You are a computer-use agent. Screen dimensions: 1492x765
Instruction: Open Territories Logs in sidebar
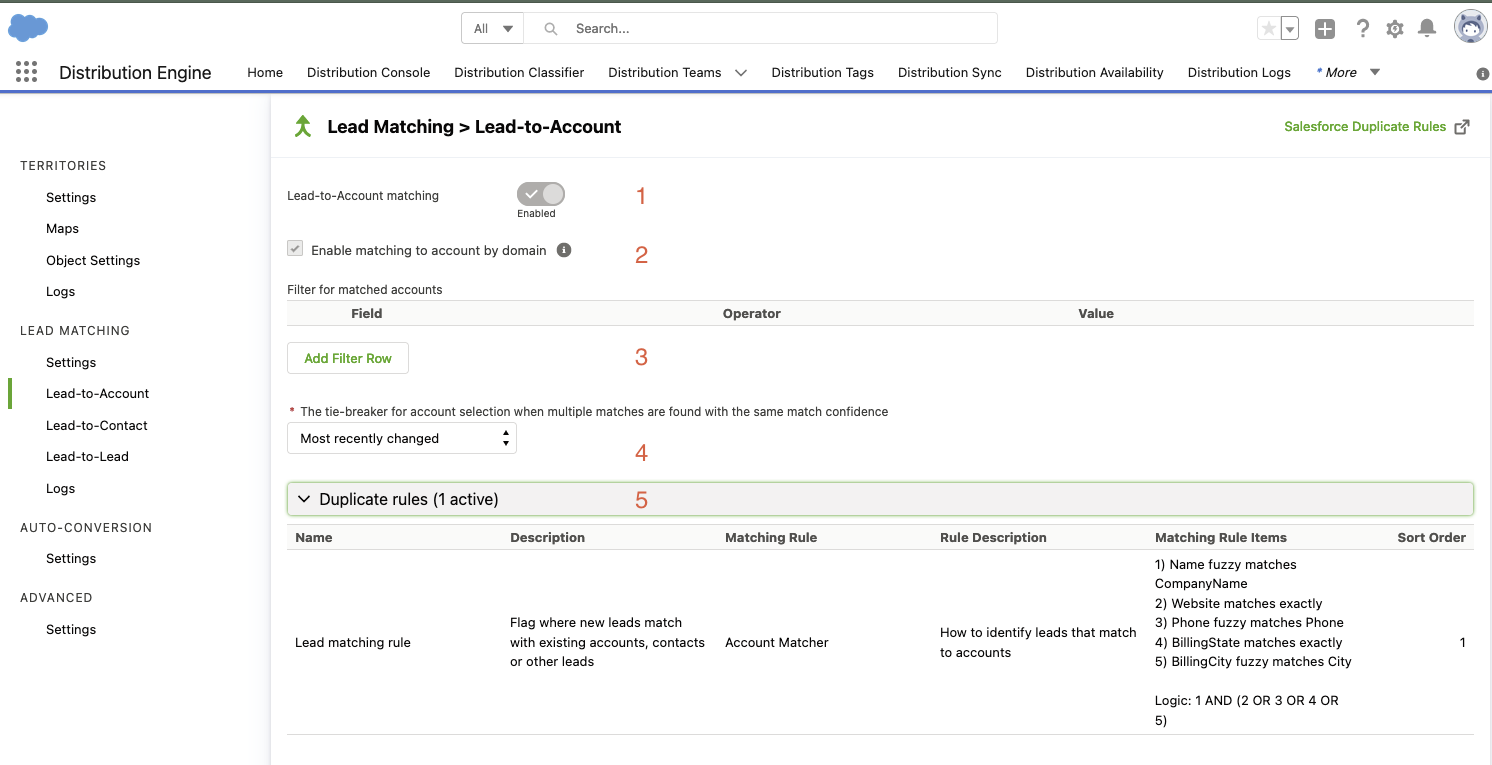coord(60,291)
